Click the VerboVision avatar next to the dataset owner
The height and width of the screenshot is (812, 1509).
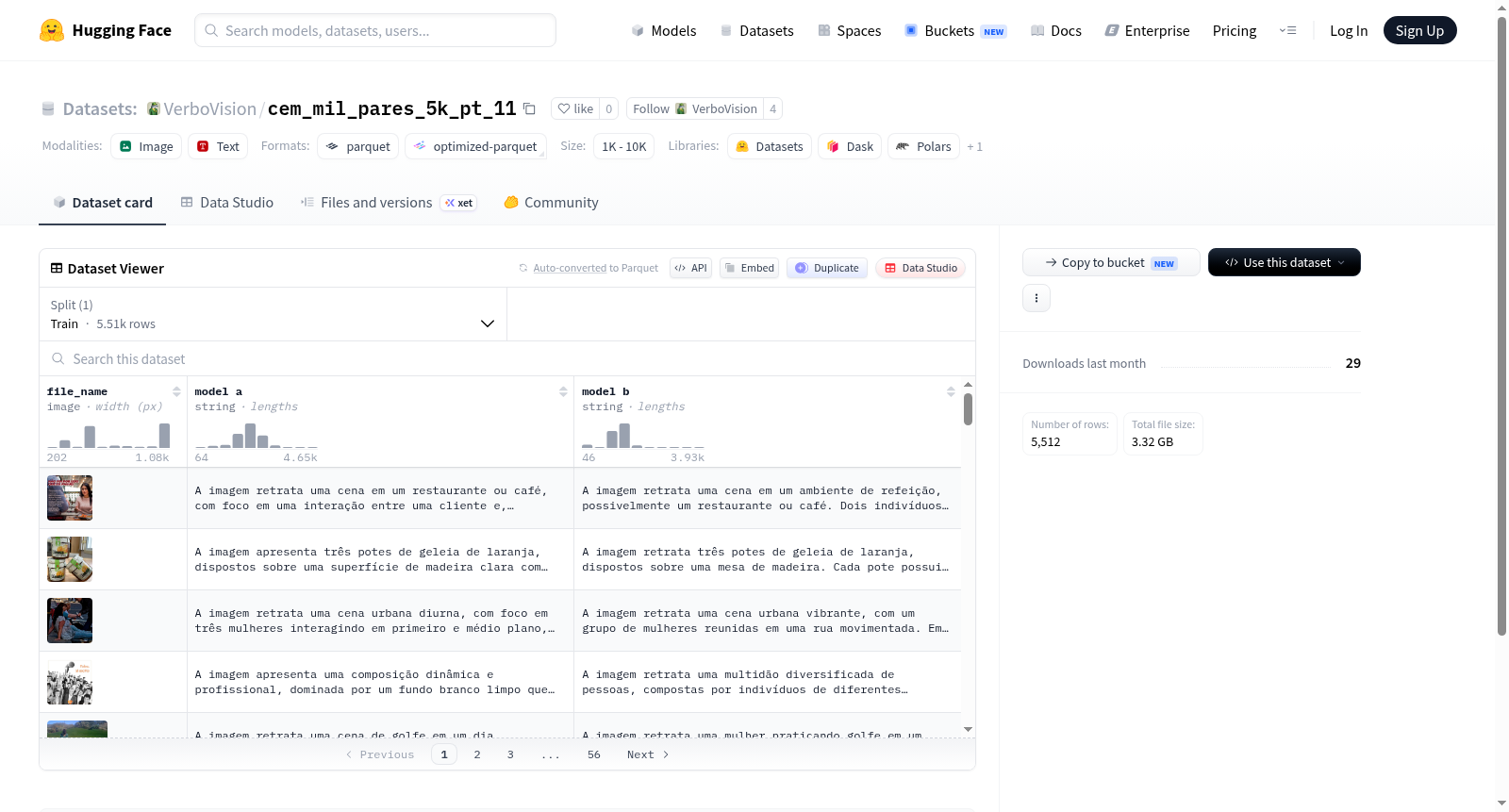[153, 108]
